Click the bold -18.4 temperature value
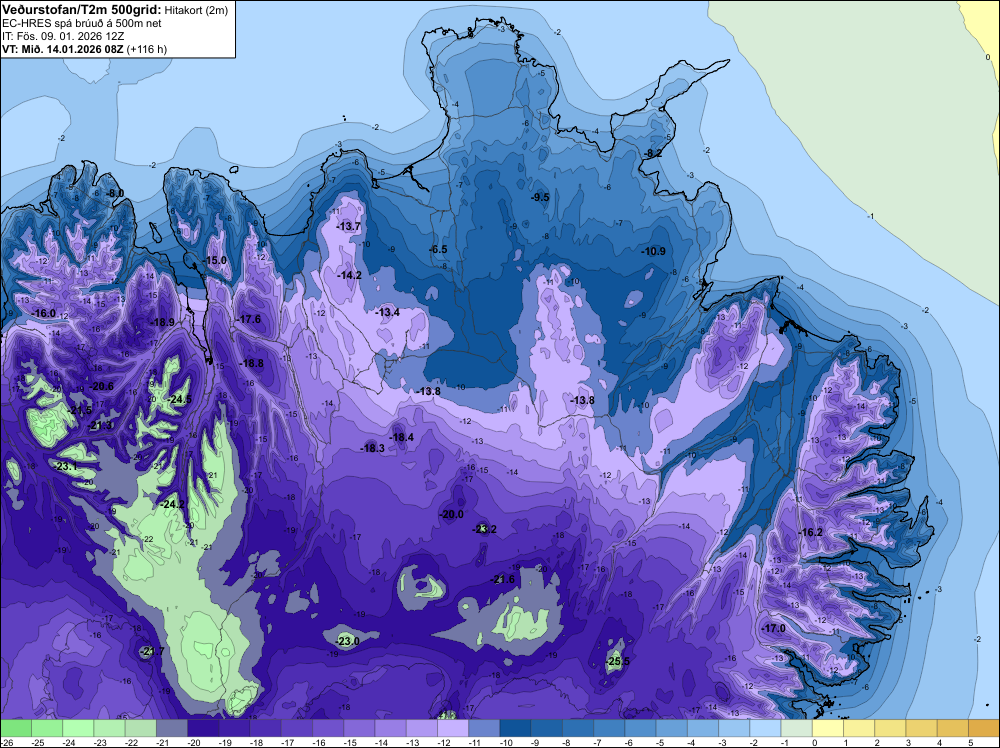The image size is (1000, 748). pyautogui.click(x=402, y=437)
